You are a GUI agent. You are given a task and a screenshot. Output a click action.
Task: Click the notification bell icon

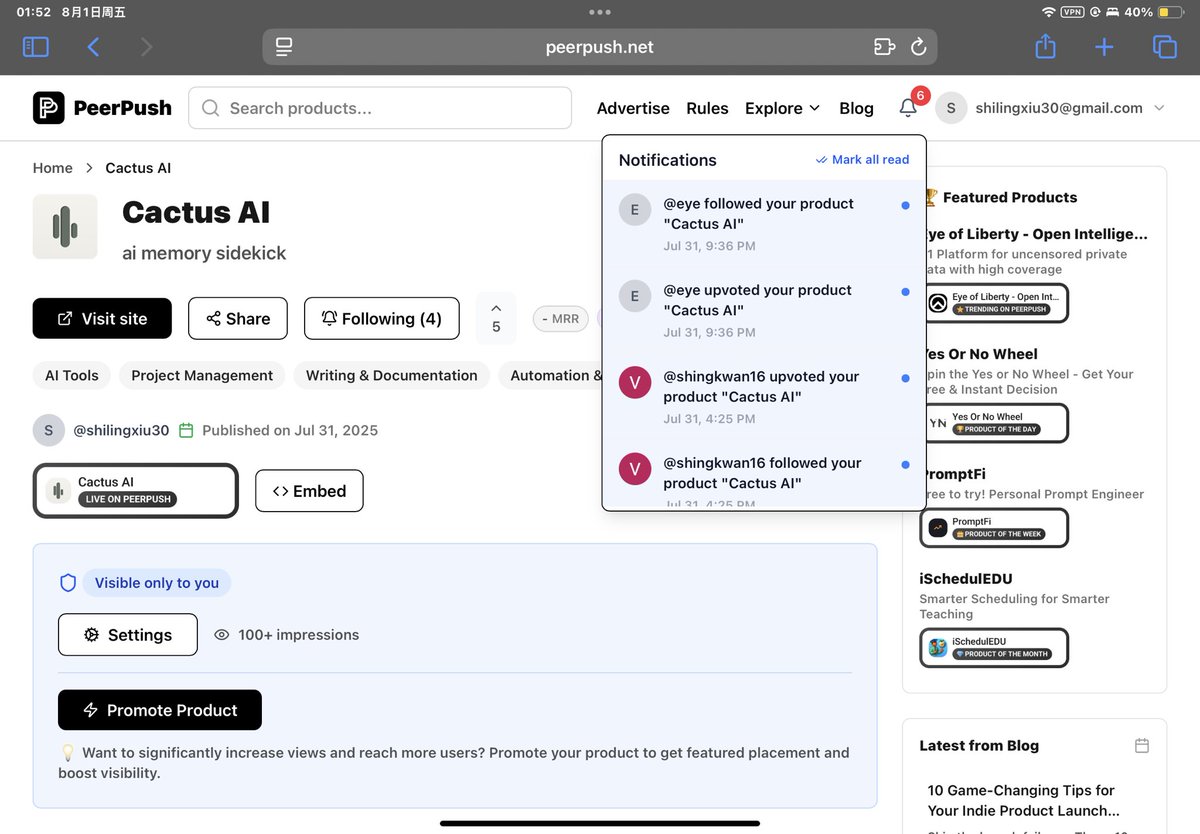[908, 108]
